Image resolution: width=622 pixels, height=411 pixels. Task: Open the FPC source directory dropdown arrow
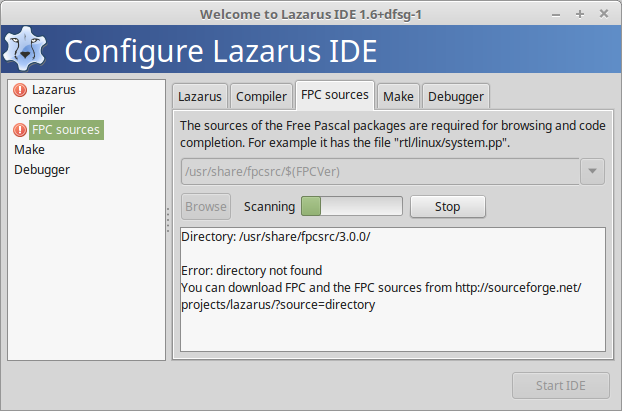pos(592,171)
